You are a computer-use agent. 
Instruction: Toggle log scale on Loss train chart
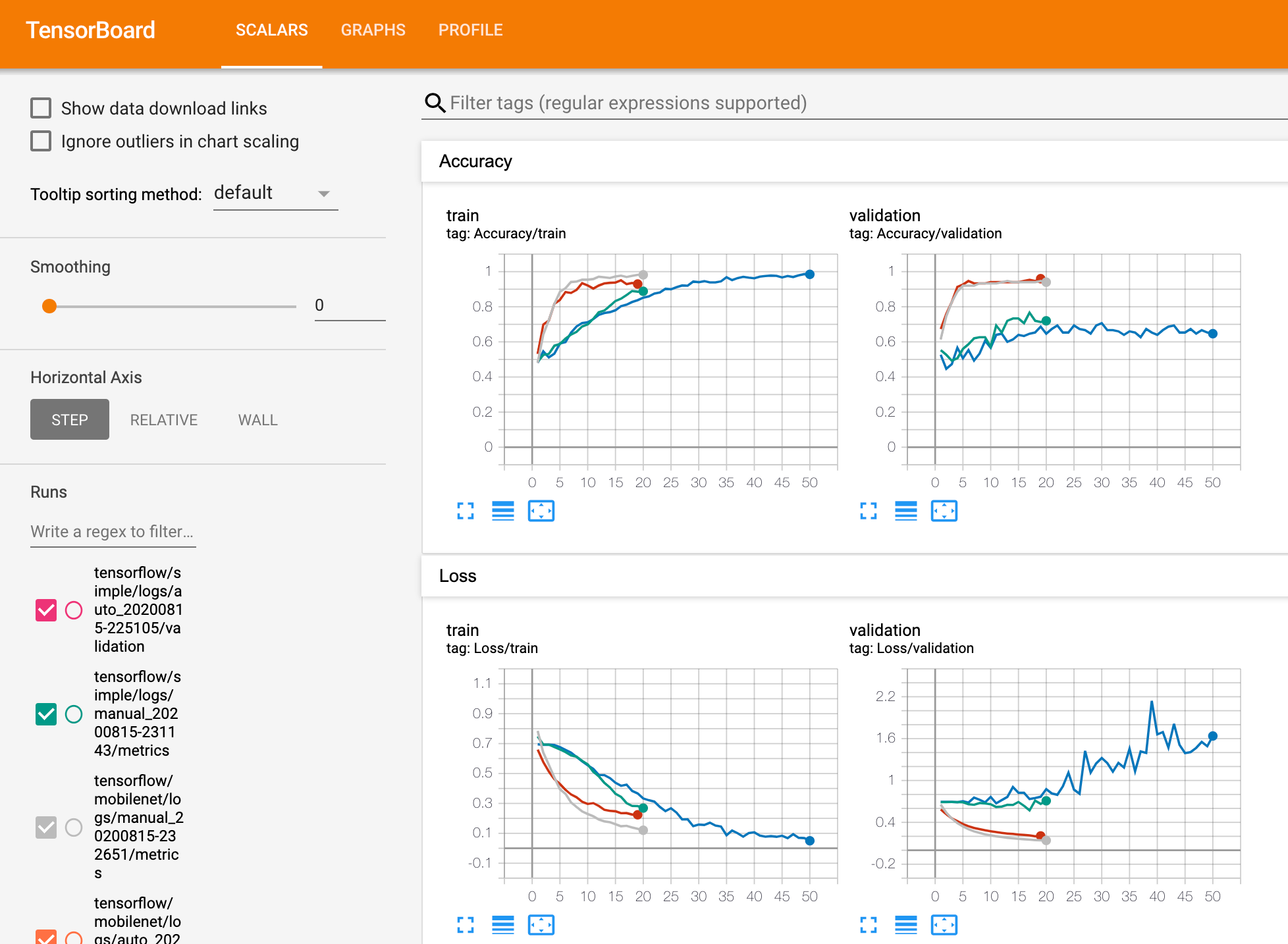[503, 925]
